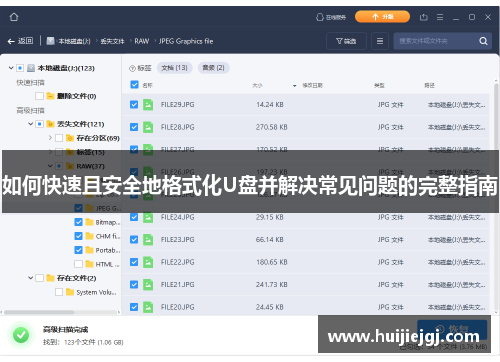Uncheck FILE29.JPG checkbox
The width and height of the screenshot is (500, 362).
[134, 105]
